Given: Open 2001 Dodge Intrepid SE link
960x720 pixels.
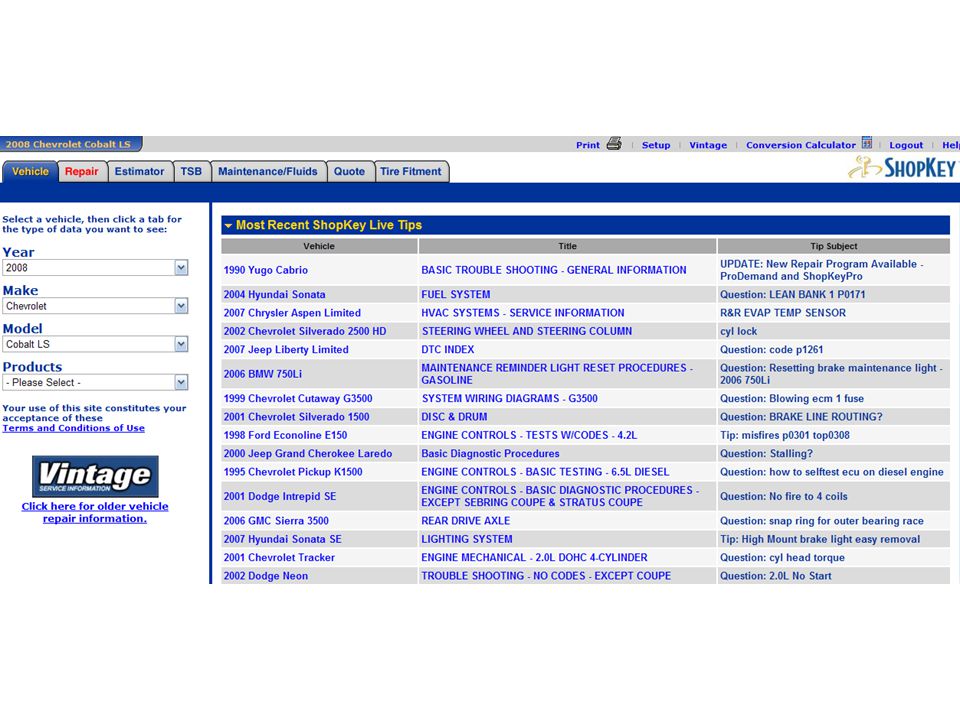Looking at the screenshot, I should tap(280, 497).
